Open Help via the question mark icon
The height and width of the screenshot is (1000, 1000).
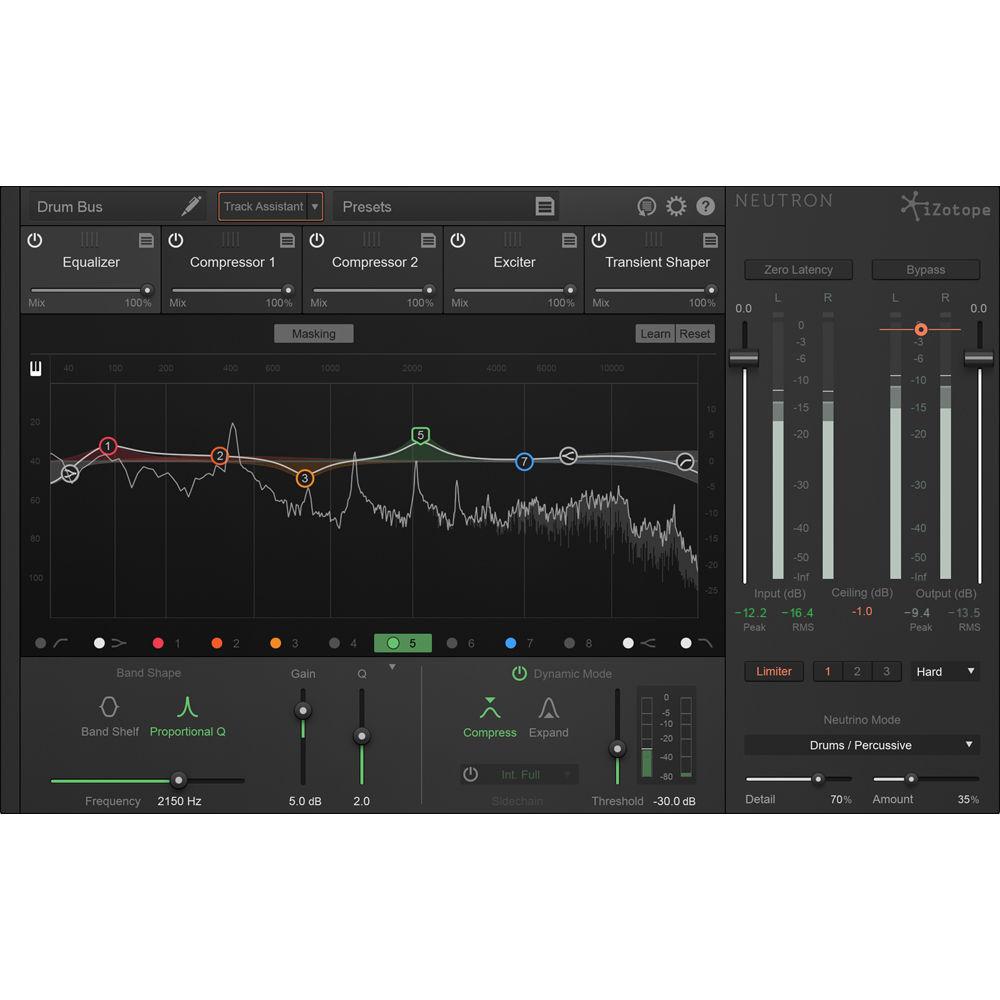click(705, 206)
